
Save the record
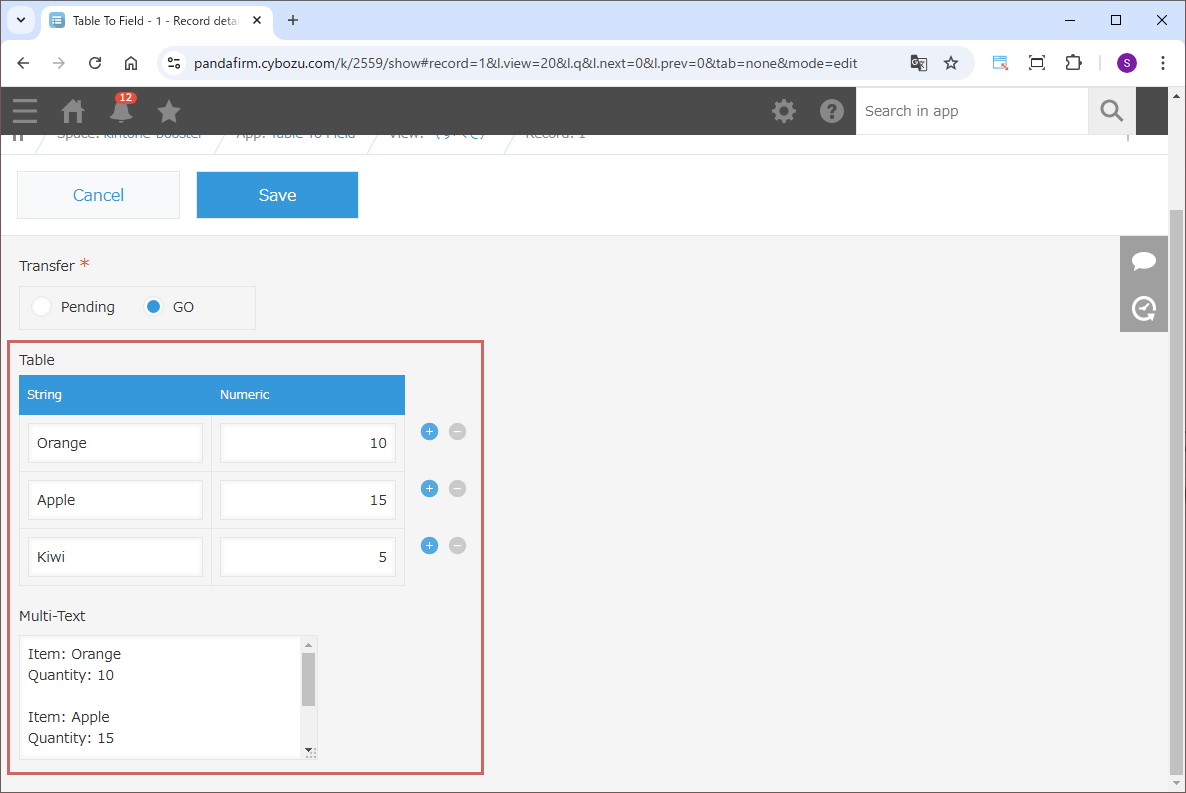click(x=277, y=195)
